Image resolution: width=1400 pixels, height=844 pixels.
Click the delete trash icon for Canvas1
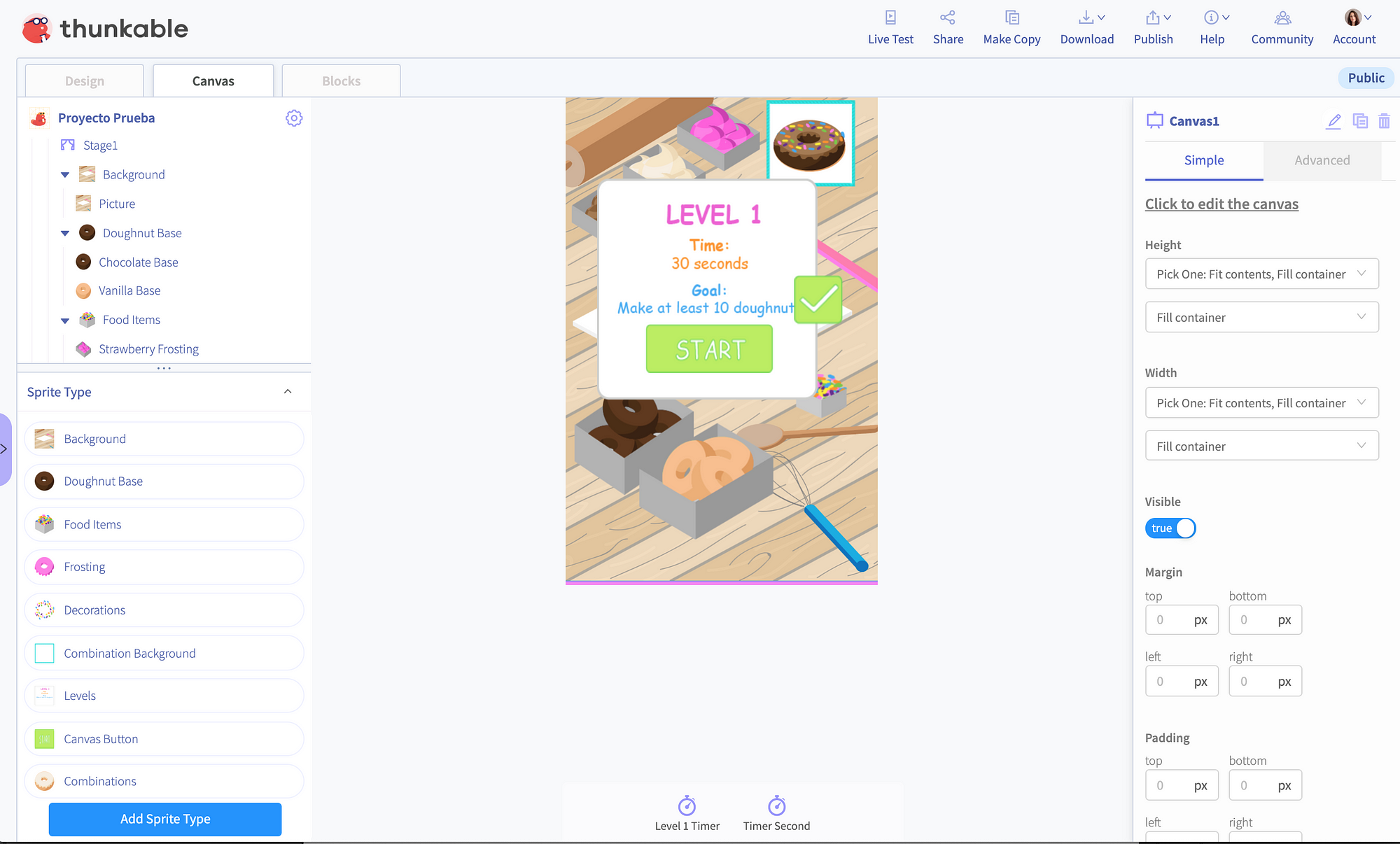click(1384, 121)
